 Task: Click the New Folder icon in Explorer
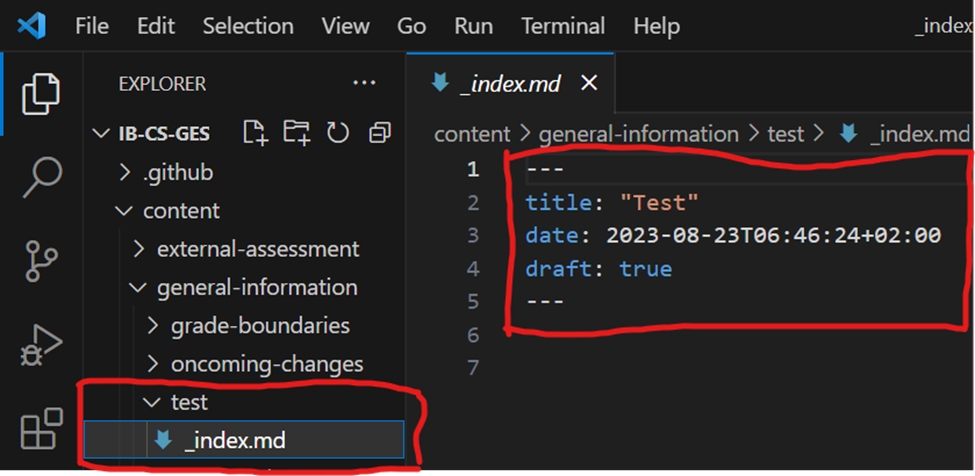tap(297, 132)
